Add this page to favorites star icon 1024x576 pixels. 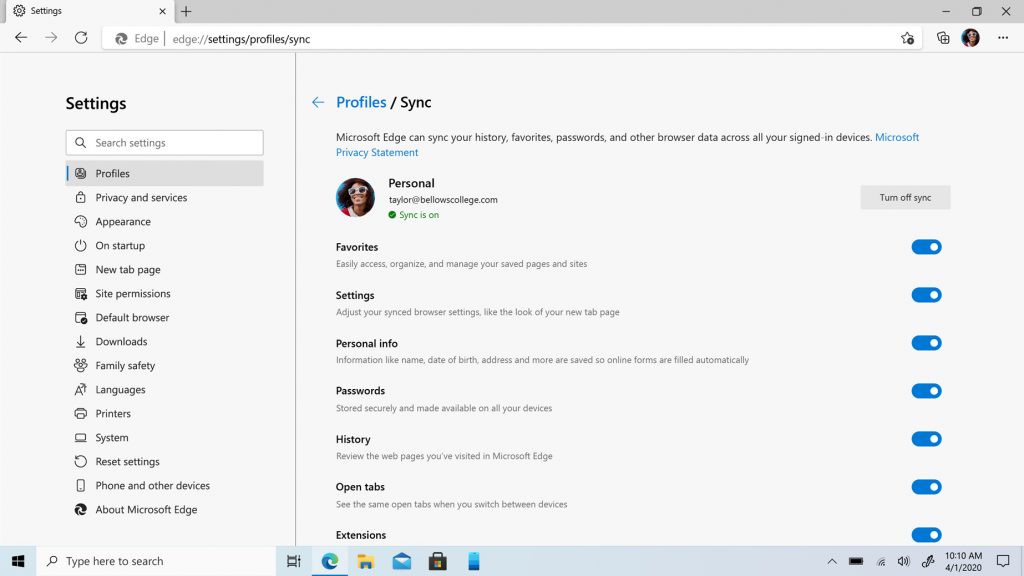click(x=907, y=38)
